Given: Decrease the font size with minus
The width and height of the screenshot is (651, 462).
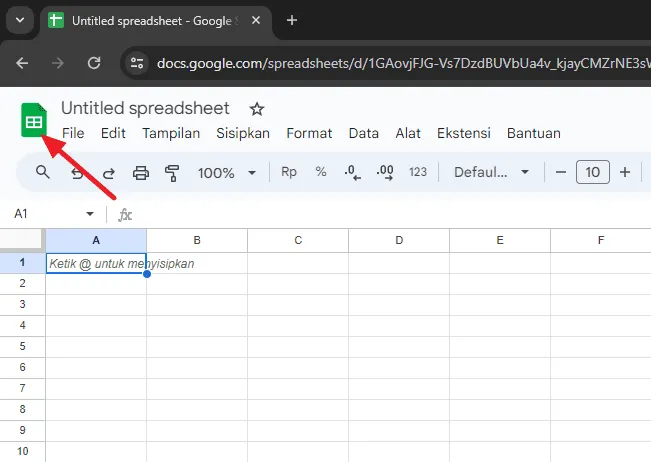Looking at the screenshot, I should click(560, 172).
